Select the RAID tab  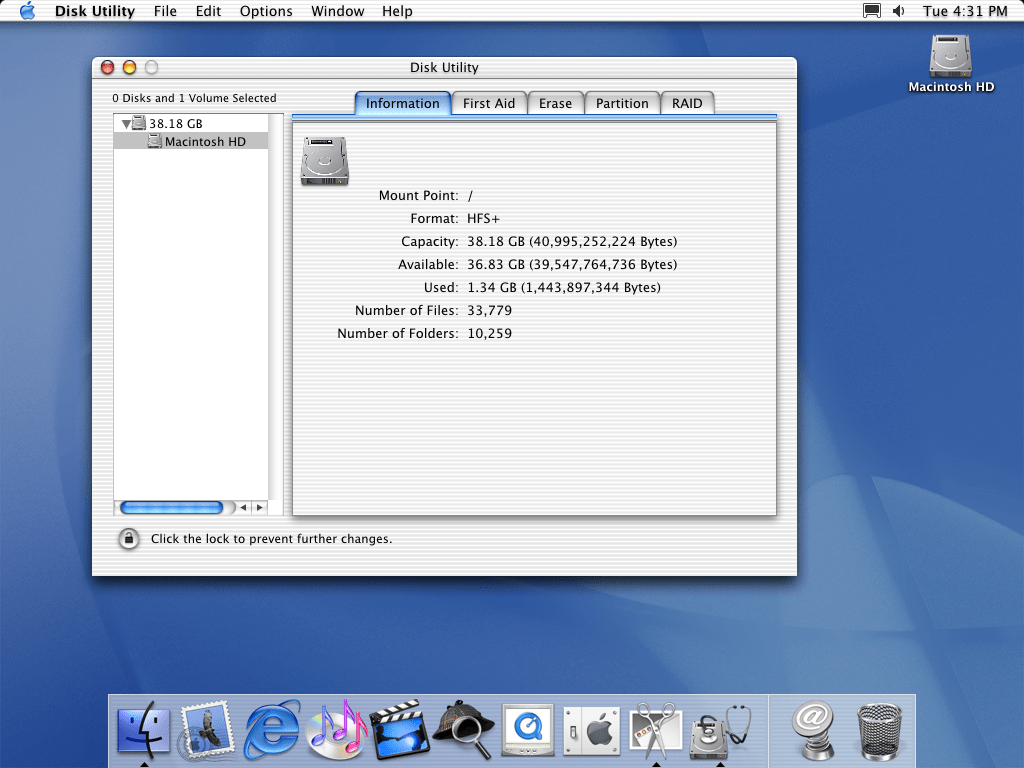point(687,103)
